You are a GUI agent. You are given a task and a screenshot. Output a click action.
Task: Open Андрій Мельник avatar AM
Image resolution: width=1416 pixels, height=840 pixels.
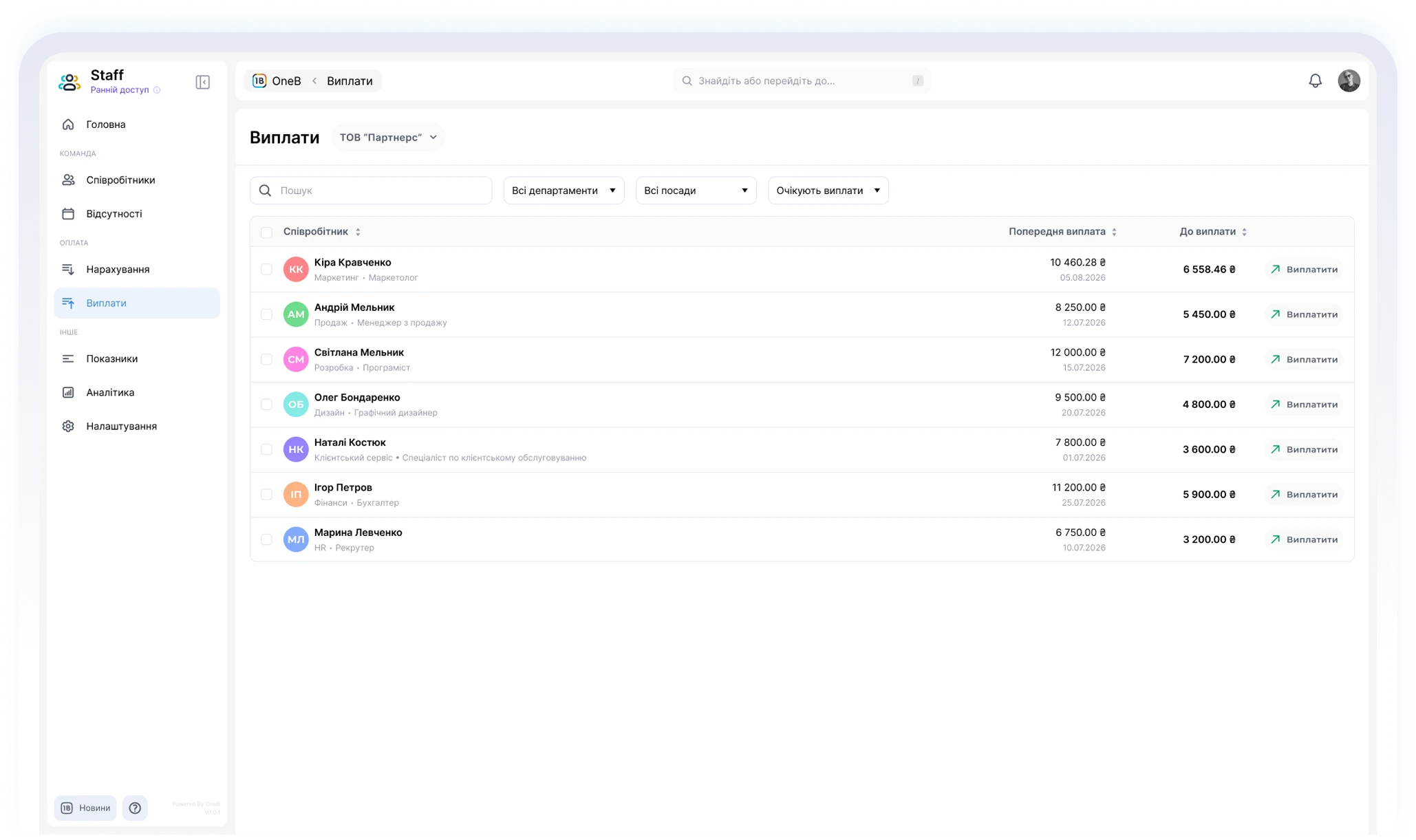pos(296,314)
